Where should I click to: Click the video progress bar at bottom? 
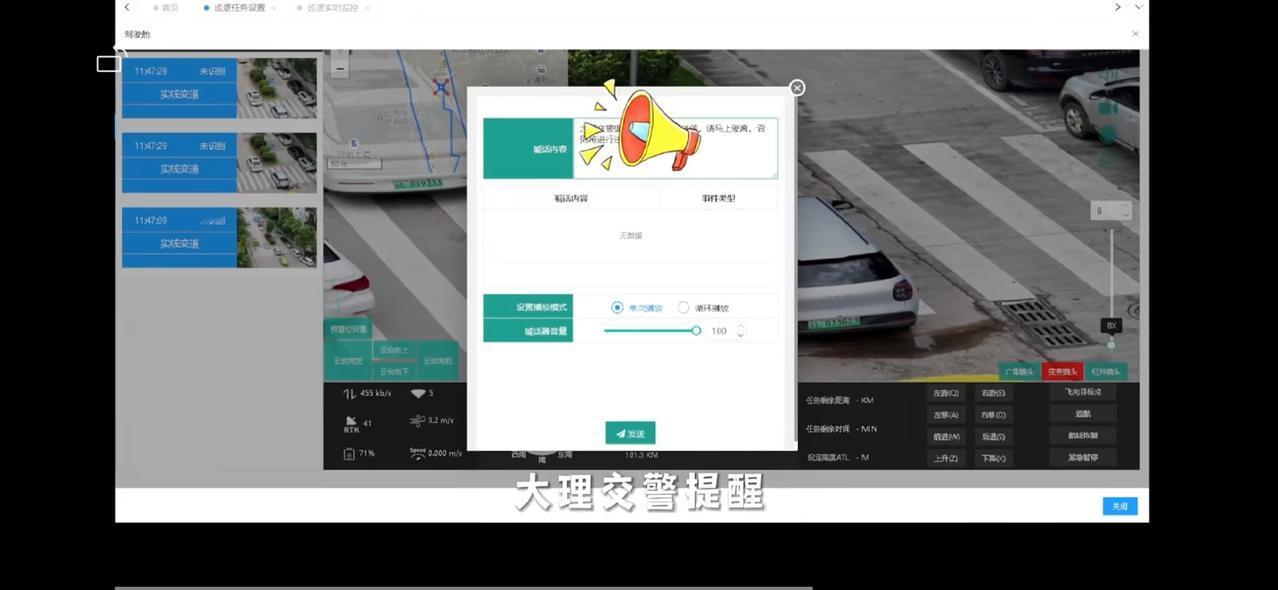[464, 588]
